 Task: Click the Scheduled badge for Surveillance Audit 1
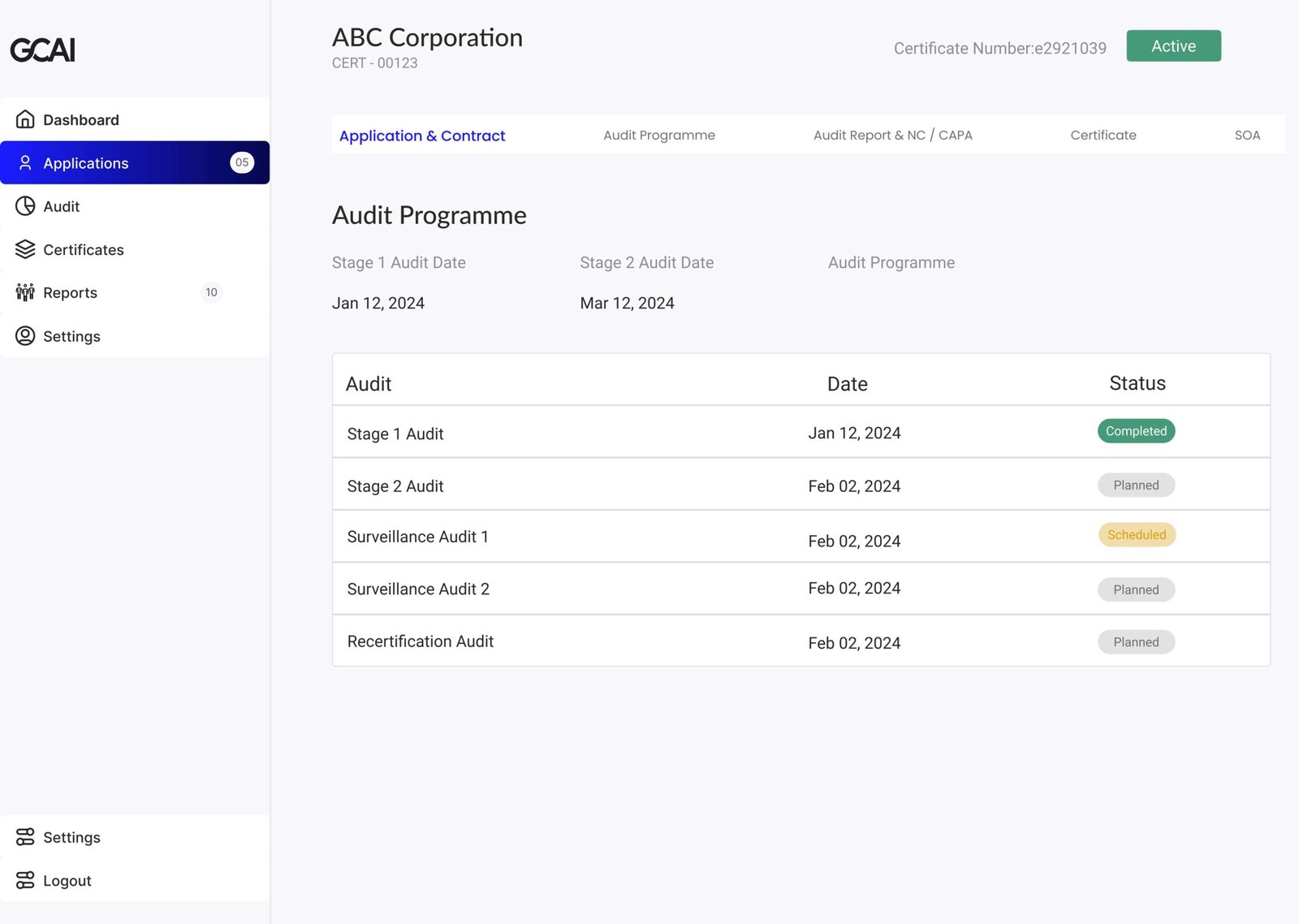tap(1137, 535)
